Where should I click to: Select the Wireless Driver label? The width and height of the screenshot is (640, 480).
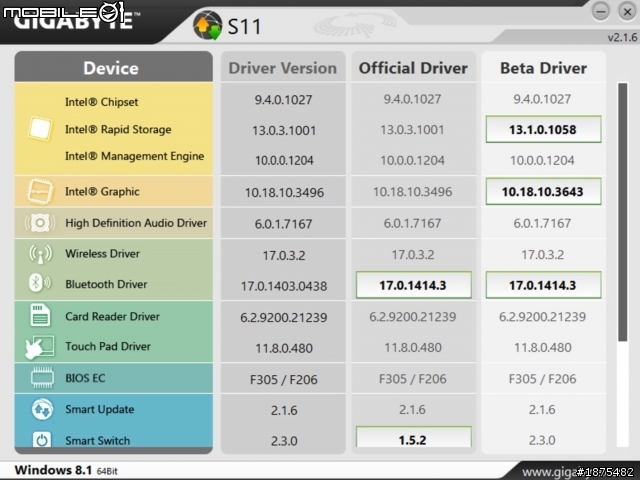click(x=102, y=253)
